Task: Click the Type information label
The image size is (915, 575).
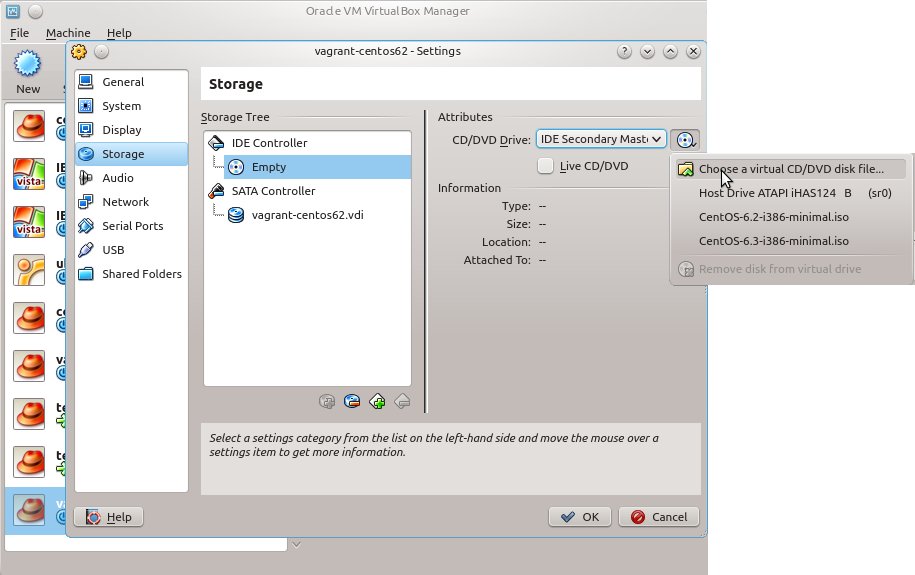Action: pos(516,206)
